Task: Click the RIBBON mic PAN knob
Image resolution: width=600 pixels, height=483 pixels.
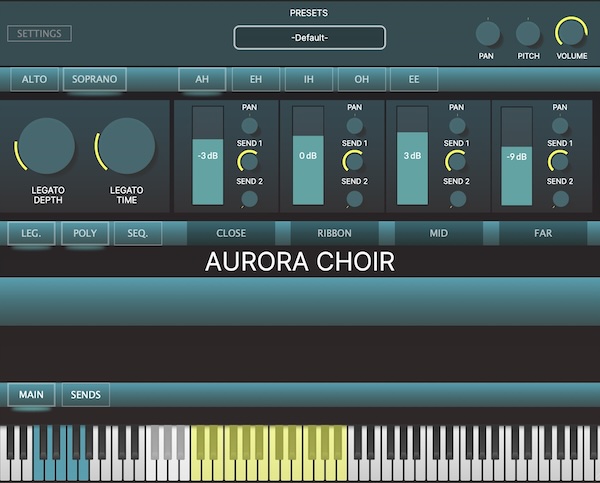Action: coord(354,126)
